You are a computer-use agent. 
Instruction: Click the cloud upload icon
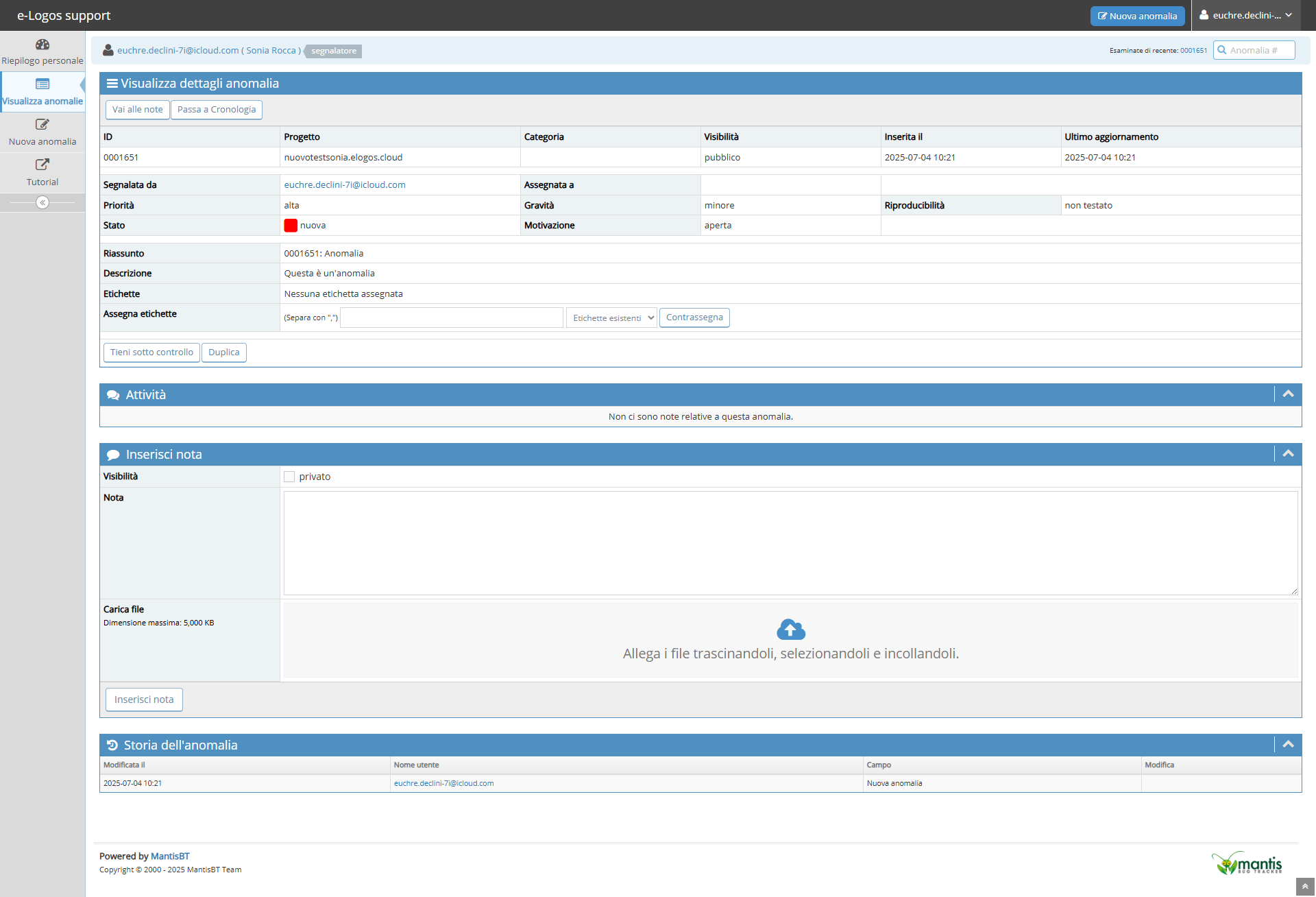click(791, 629)
